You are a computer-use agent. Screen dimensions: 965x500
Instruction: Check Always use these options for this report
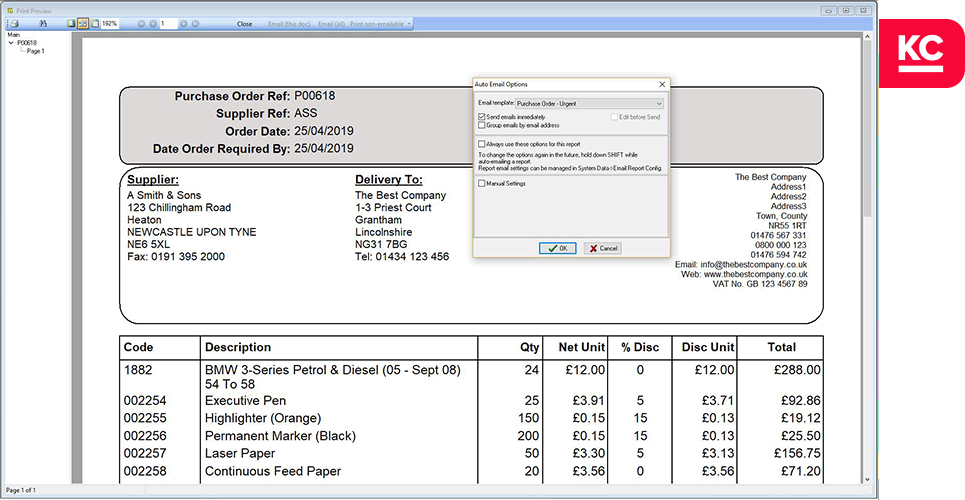pyautogui.click(x=481, y=144)
